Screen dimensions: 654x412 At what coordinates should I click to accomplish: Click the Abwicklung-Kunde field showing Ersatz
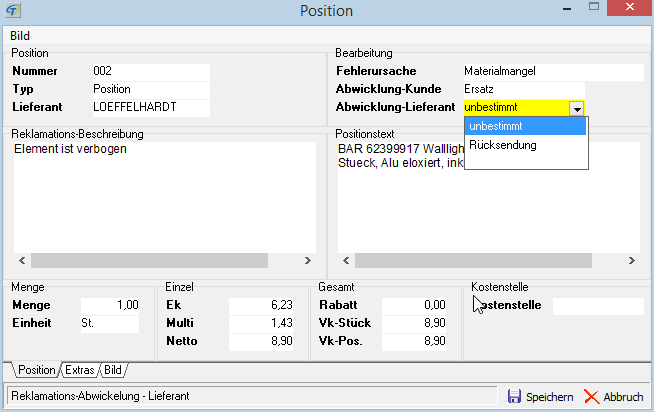click(552, 89)
